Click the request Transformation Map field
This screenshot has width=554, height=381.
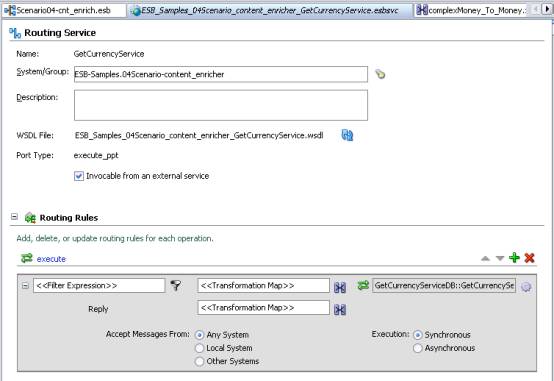click(263, 285)
